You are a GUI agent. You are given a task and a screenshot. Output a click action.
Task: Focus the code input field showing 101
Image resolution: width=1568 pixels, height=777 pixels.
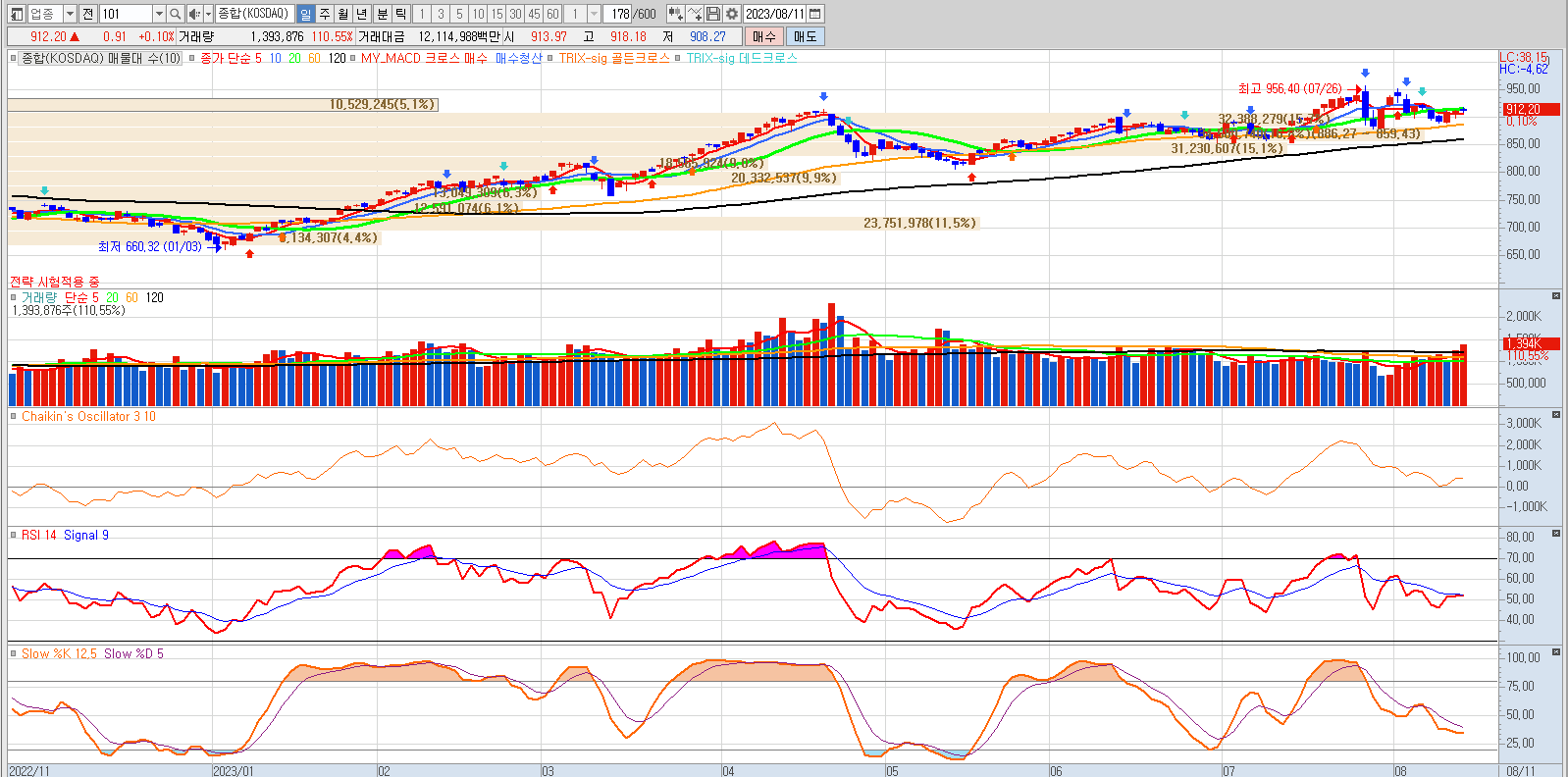(126, 14)
